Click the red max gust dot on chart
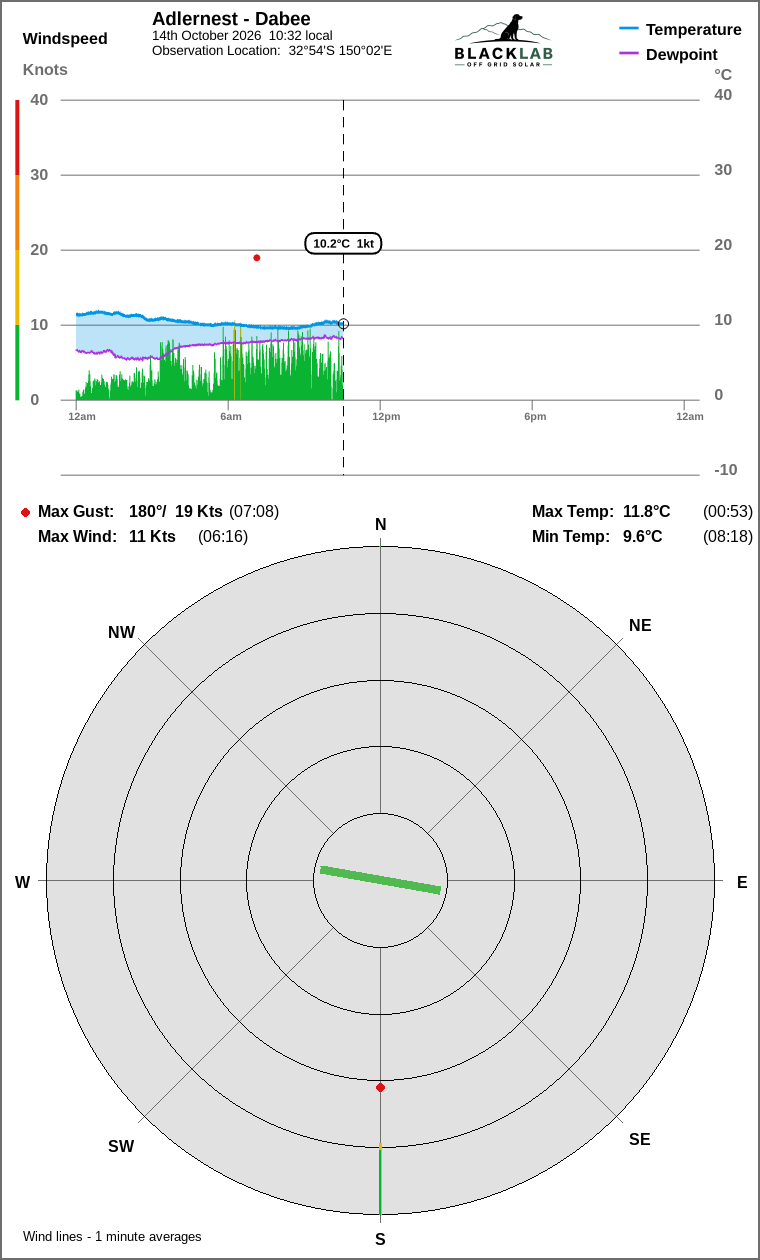Image resolution: width=760 pixels, height=1260 pixels. click(257, 258)
